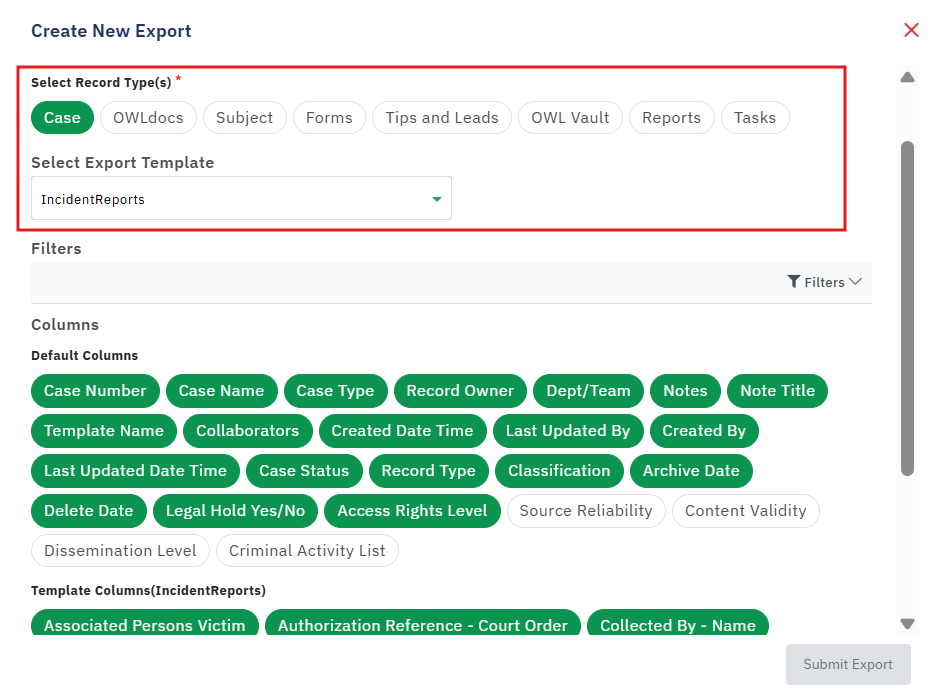The image size is (935, 694).
Task: Toggle the Collected By - Name column
Action: (x=678, y=622)
